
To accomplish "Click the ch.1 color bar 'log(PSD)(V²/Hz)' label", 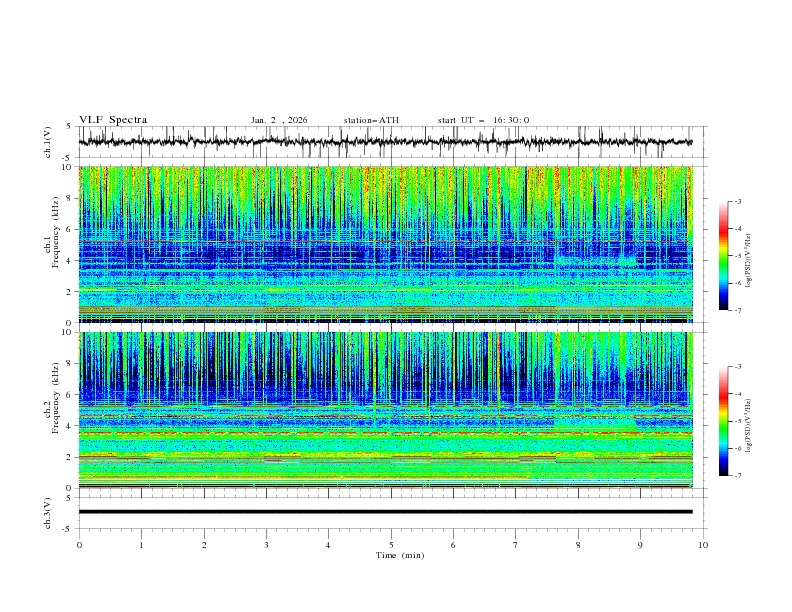I will (x=749, y=261).
